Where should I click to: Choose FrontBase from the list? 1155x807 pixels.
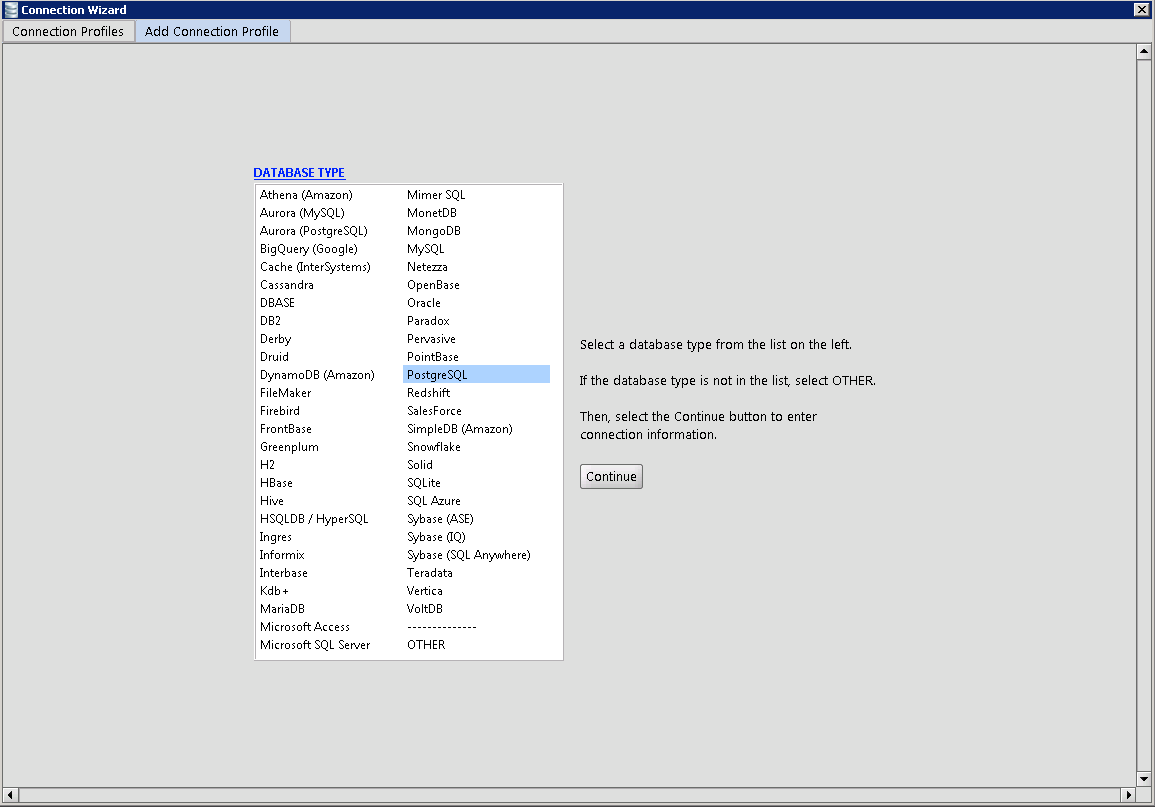[286, 429]
